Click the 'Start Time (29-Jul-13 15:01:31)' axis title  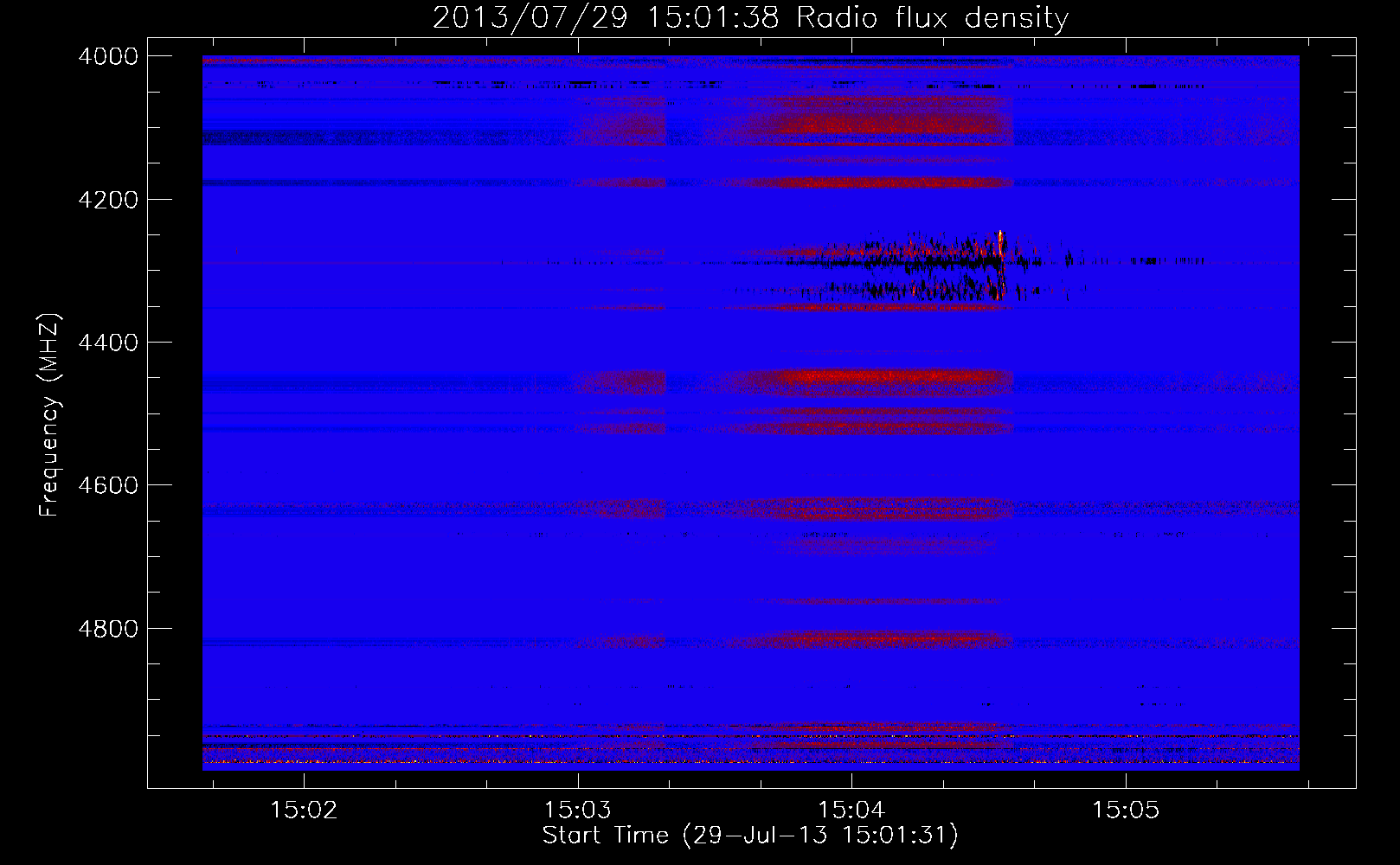[750, 836]
